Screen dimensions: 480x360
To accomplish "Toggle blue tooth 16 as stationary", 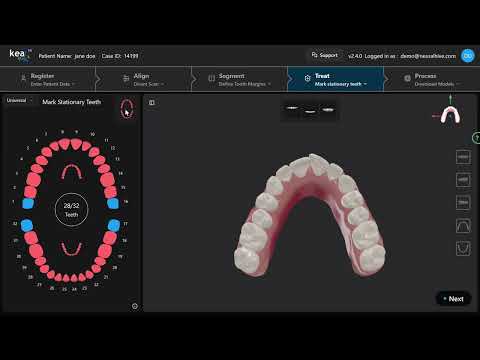I will (x=113, y=203).
